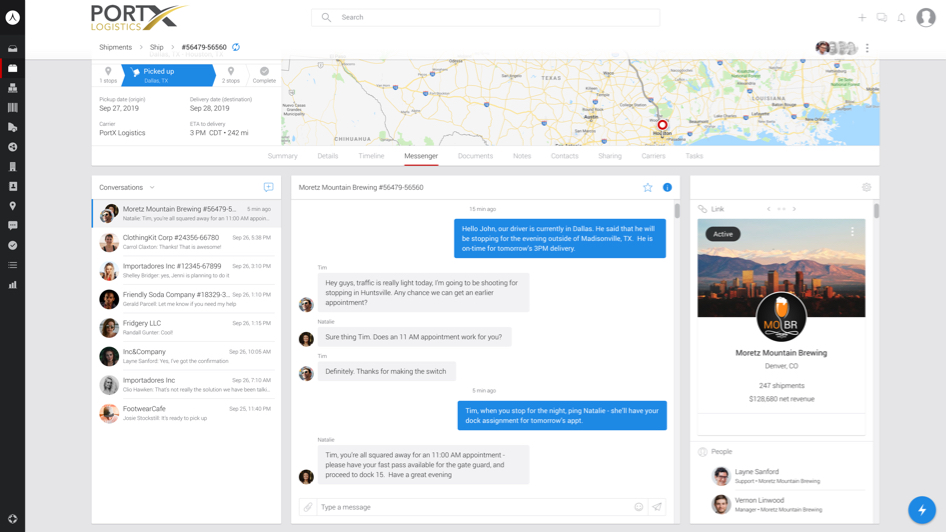Start a new conversation icon
Image resolution: width=946 pixels, height=532 pixels.
(268, 187)
